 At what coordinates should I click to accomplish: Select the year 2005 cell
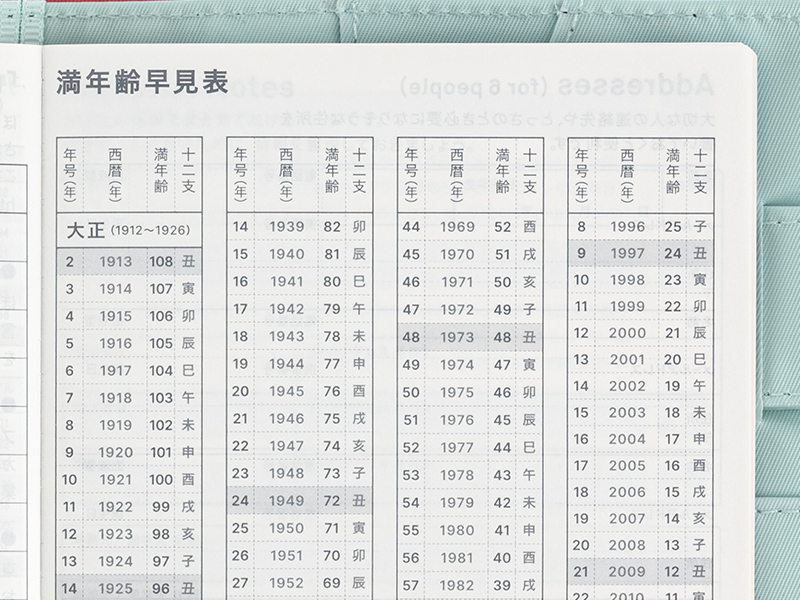(x=627, y=465)
